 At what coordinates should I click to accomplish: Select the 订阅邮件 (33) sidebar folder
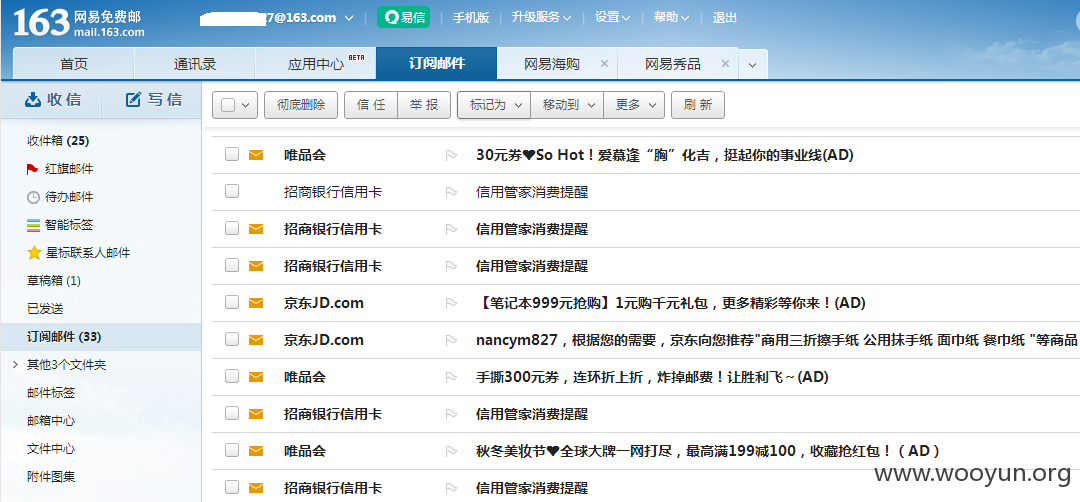pos(101,337)
